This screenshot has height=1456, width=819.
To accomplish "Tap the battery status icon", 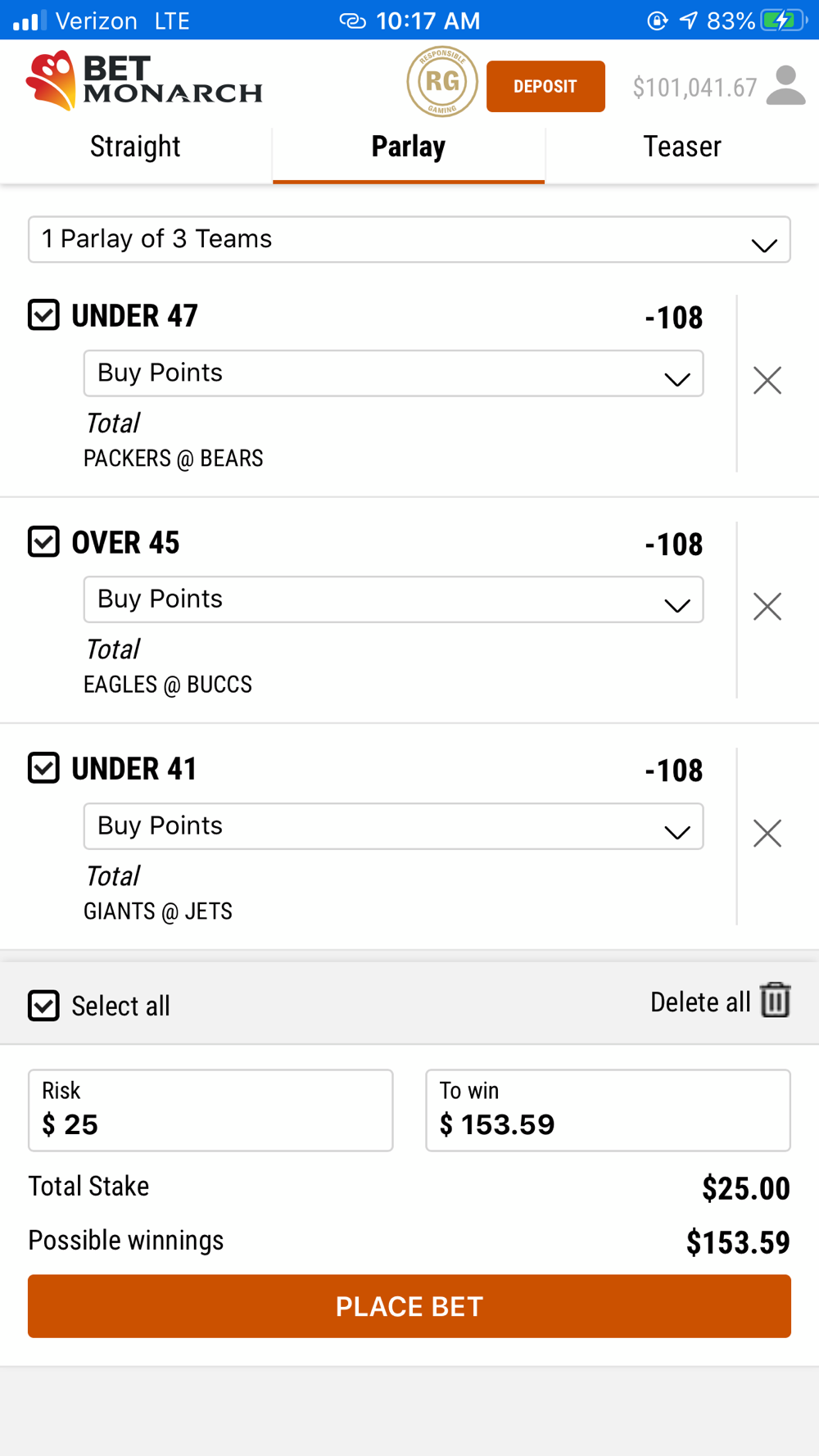I will [782, 20].
